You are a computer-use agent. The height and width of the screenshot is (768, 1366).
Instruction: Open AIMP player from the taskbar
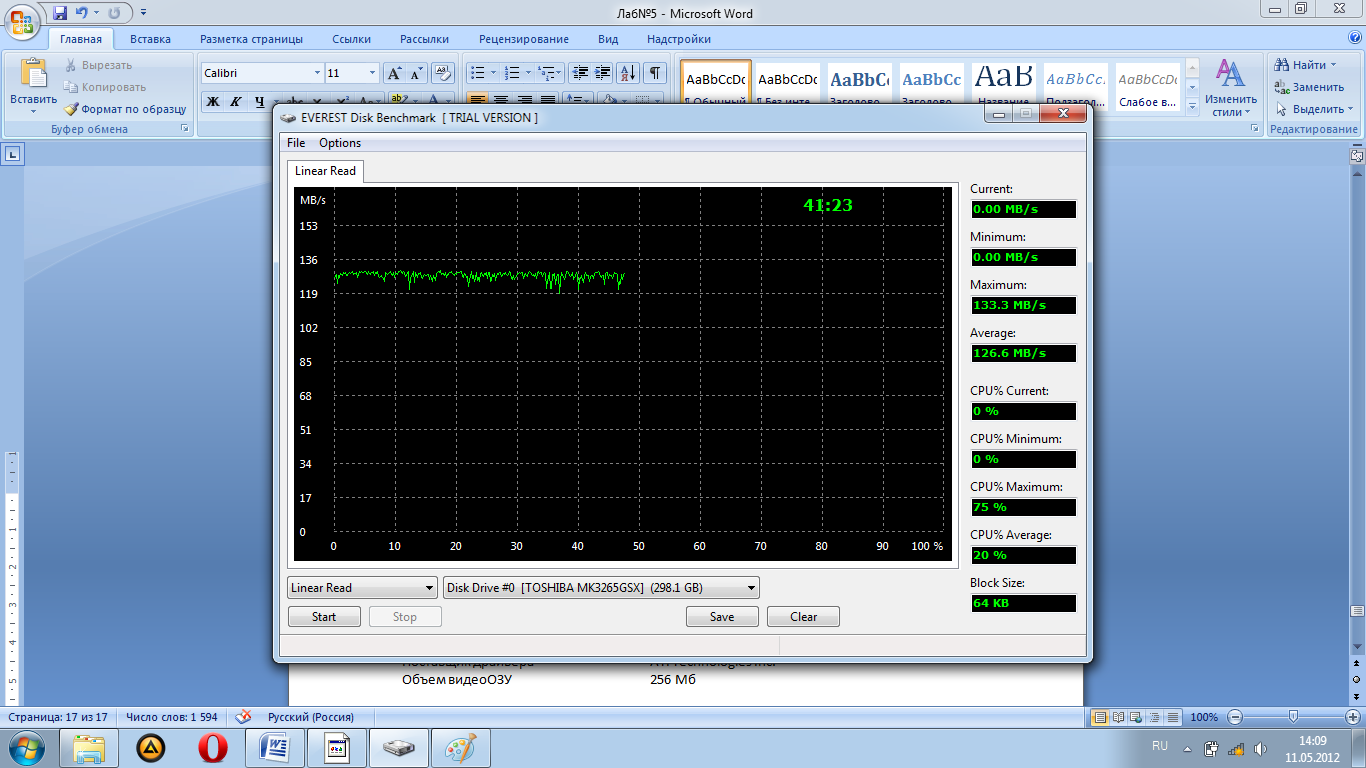[x=150, y=748]
